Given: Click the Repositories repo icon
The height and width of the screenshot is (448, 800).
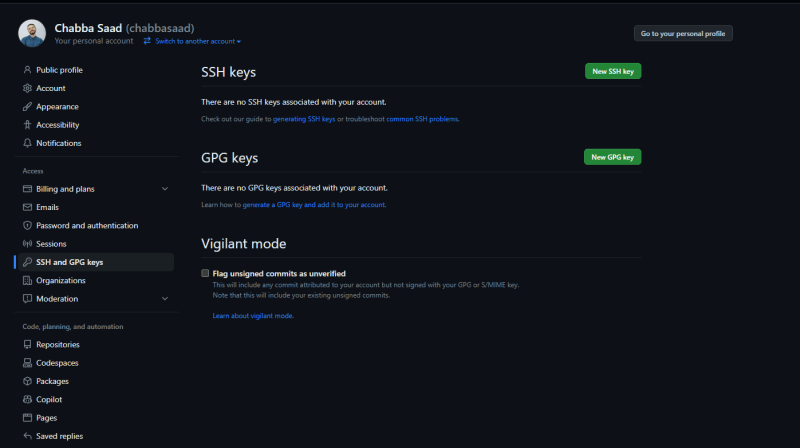Looking at the screenshot, I should pyautogui.click(x=27, y=344).
